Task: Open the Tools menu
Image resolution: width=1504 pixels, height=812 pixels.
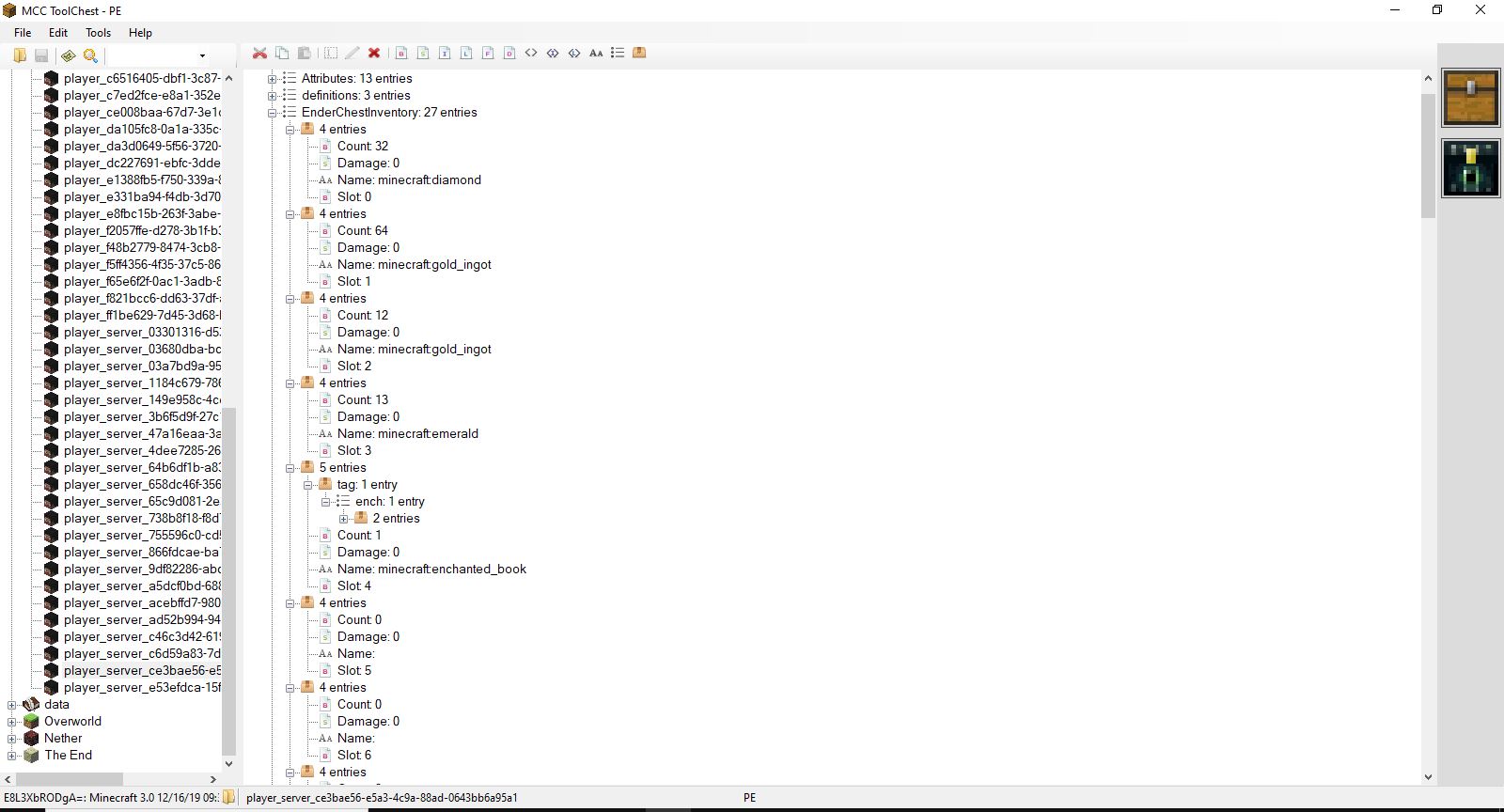Action: click(98, 33)
